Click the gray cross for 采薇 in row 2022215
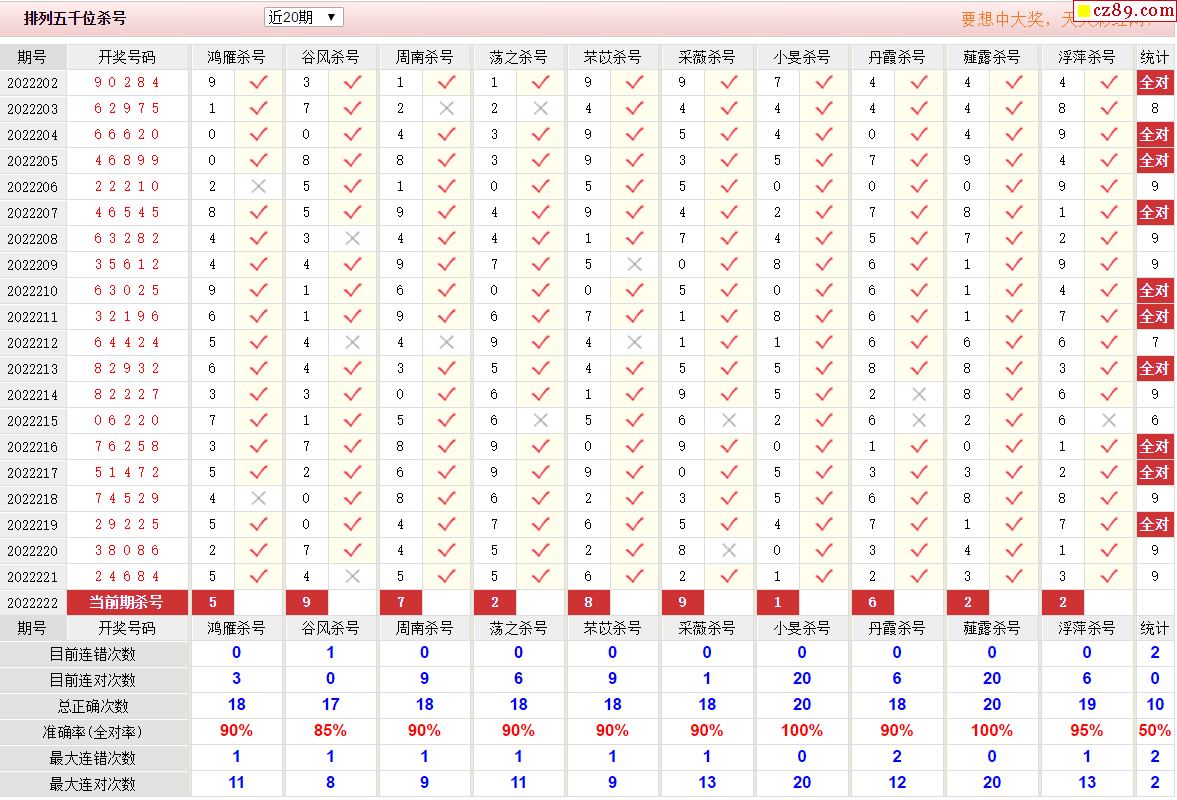1177x800 pixels. (729, 420)
